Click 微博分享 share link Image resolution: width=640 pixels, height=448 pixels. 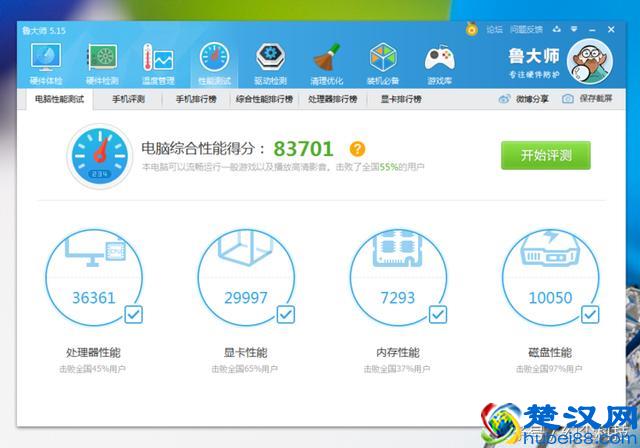tap(524, 99)
